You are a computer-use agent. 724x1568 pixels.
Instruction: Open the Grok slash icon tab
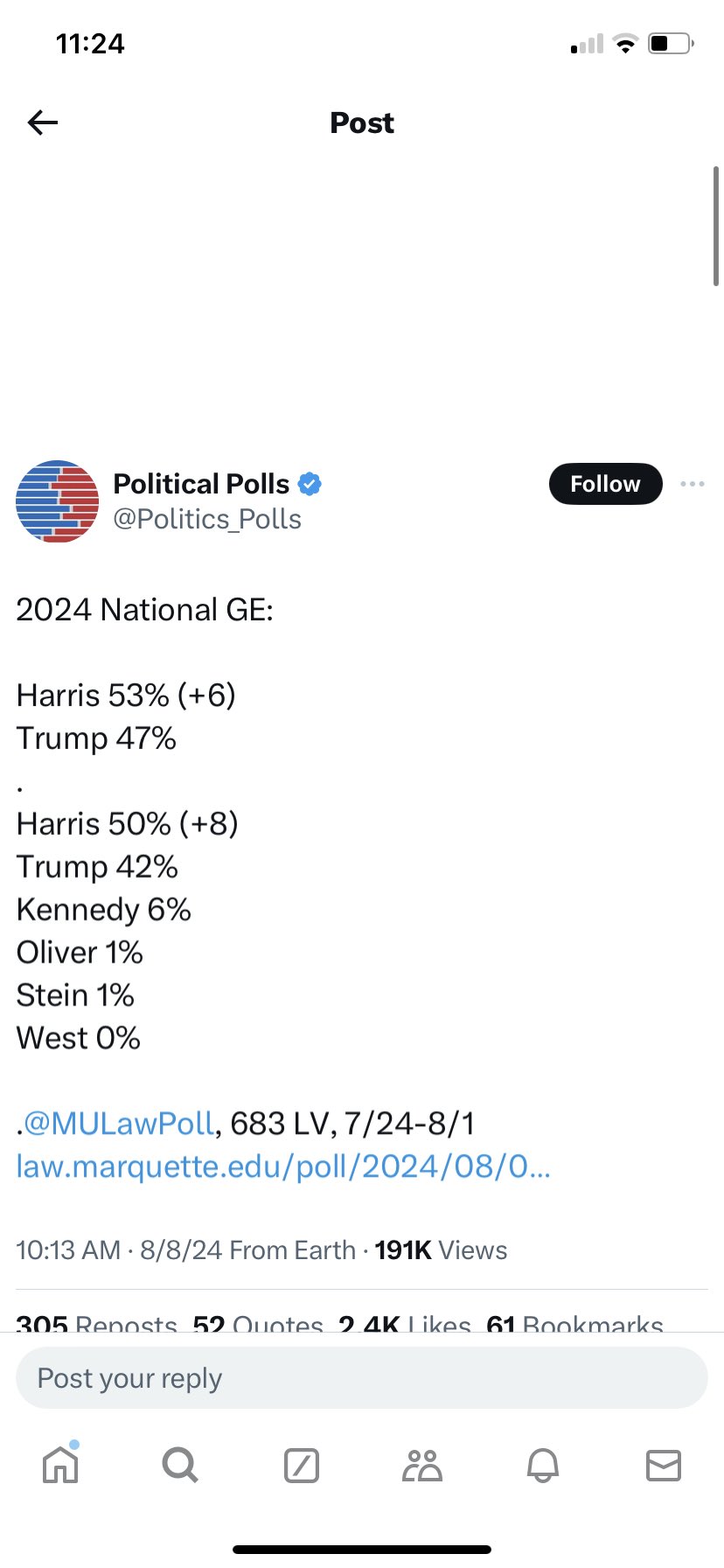pyautogui.click(x=302, y=1466)
